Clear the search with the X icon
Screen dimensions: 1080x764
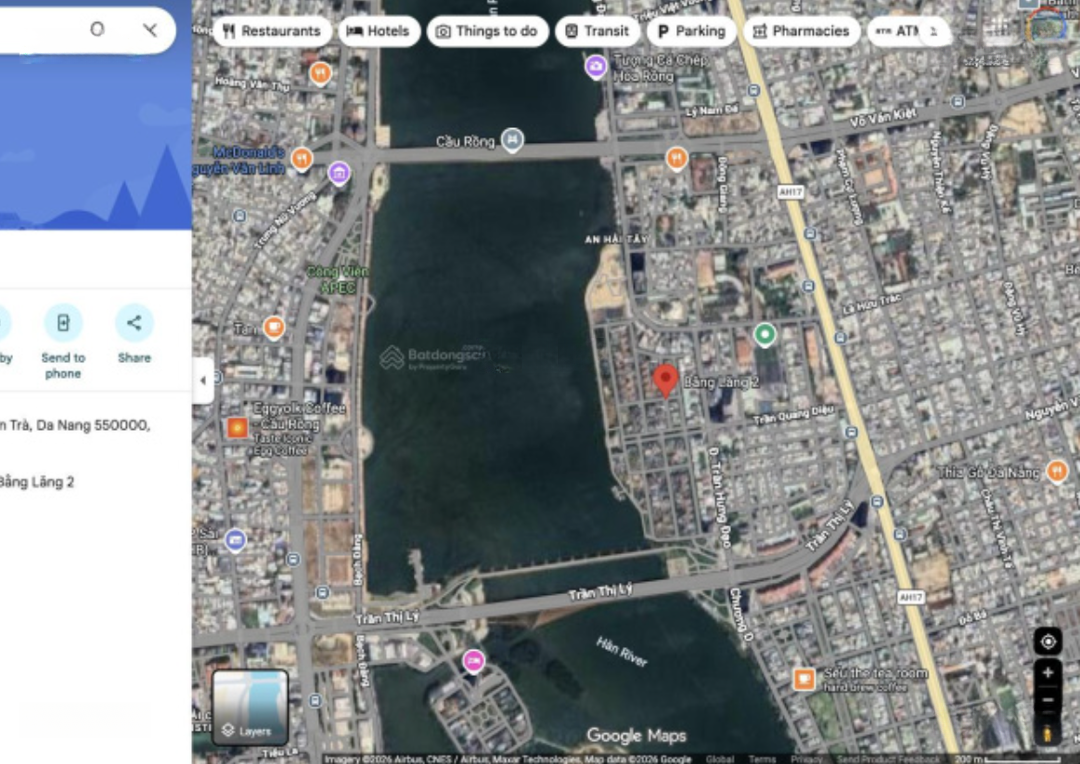[150, 30]
